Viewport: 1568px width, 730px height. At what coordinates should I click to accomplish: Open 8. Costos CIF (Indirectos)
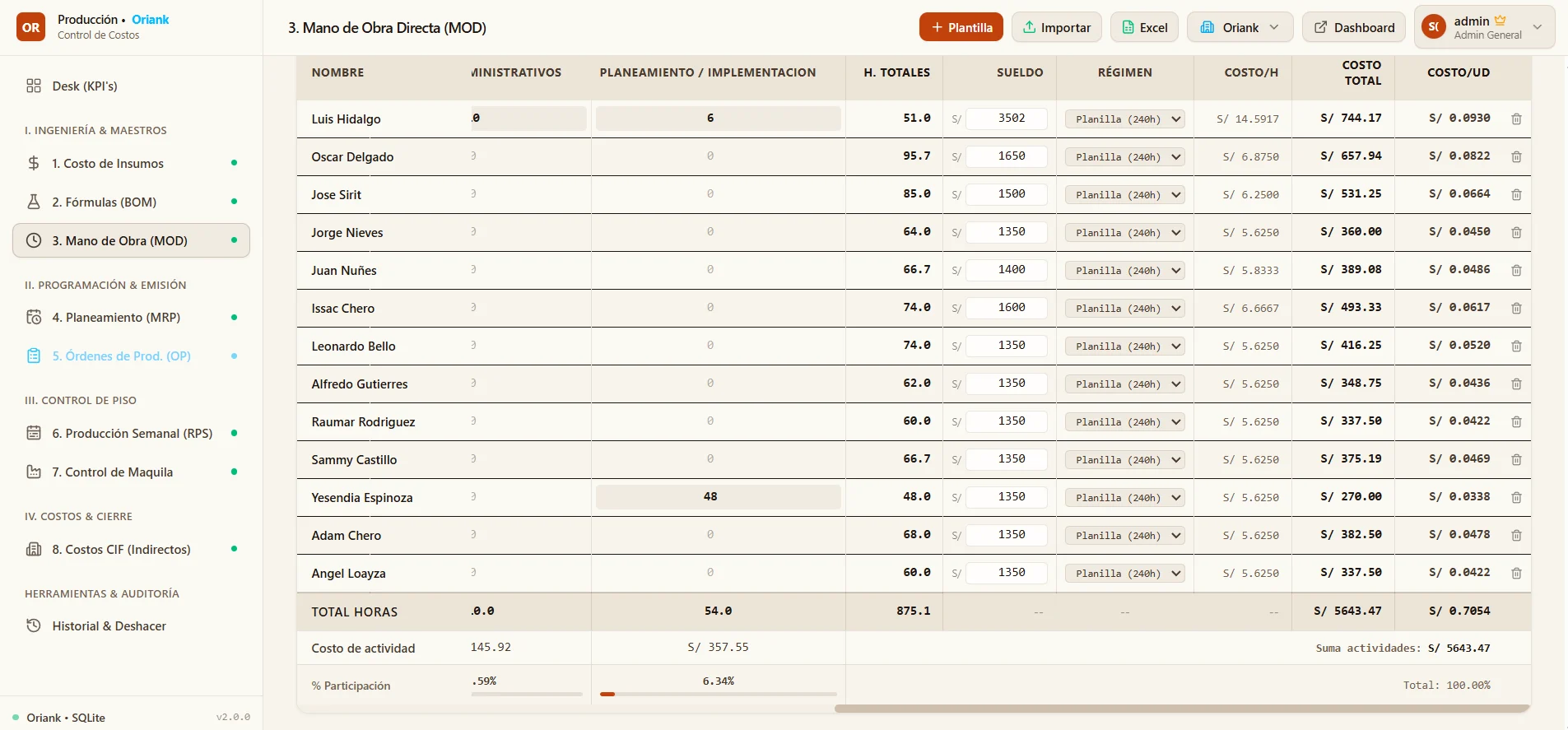[x=132, y=549]
